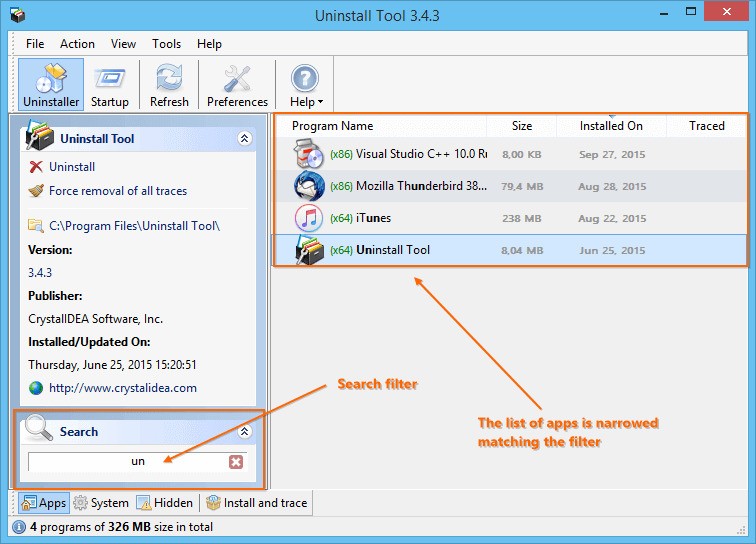
Task: Open Preferences from the toolbar
Action: (x=237, y=85)
